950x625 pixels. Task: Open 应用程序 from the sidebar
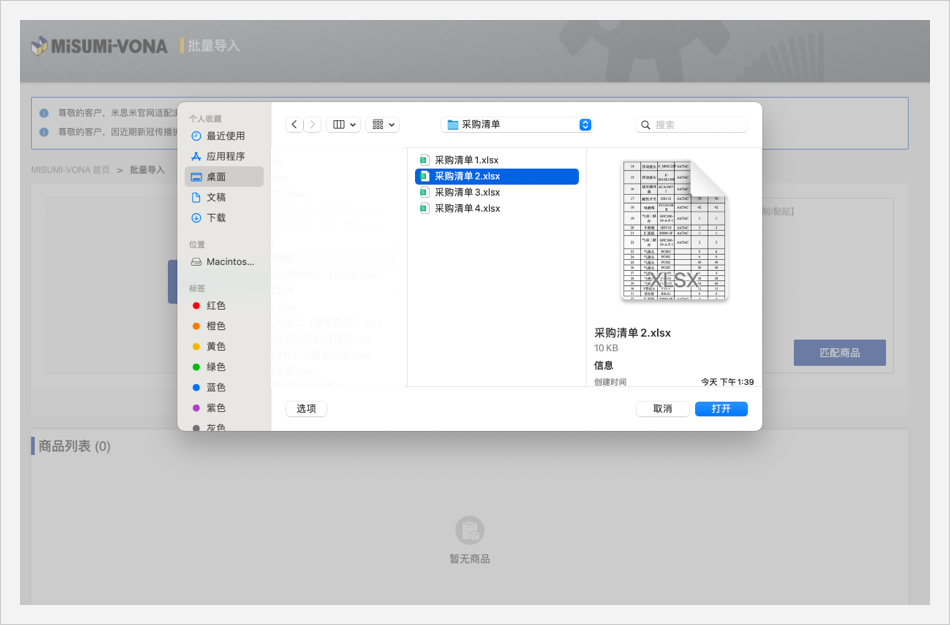pyautogui.click(x=225, y=156)
